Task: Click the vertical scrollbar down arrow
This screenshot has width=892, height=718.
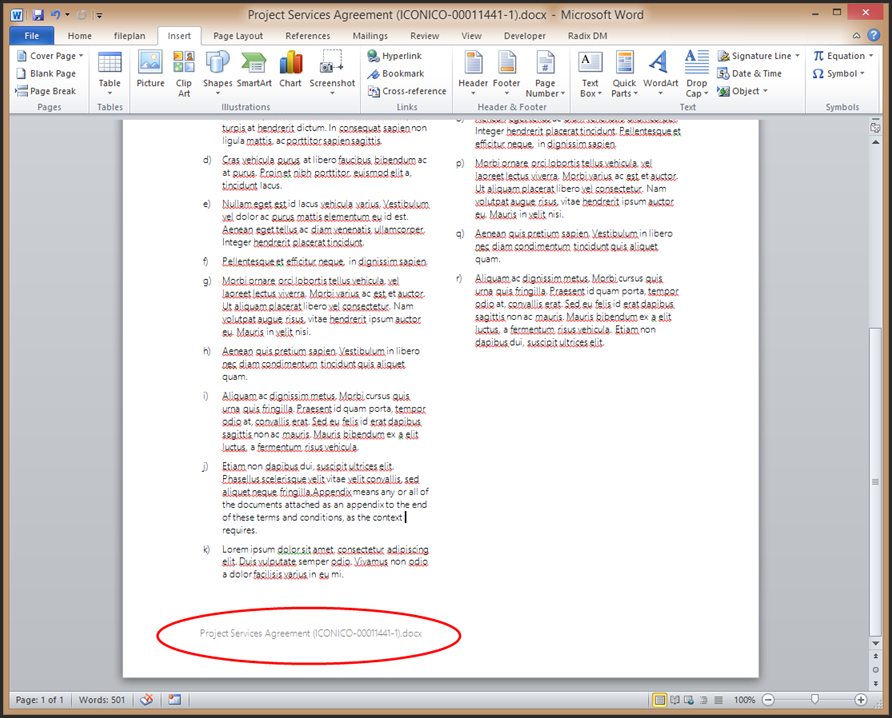Action: tap(876, 643)
